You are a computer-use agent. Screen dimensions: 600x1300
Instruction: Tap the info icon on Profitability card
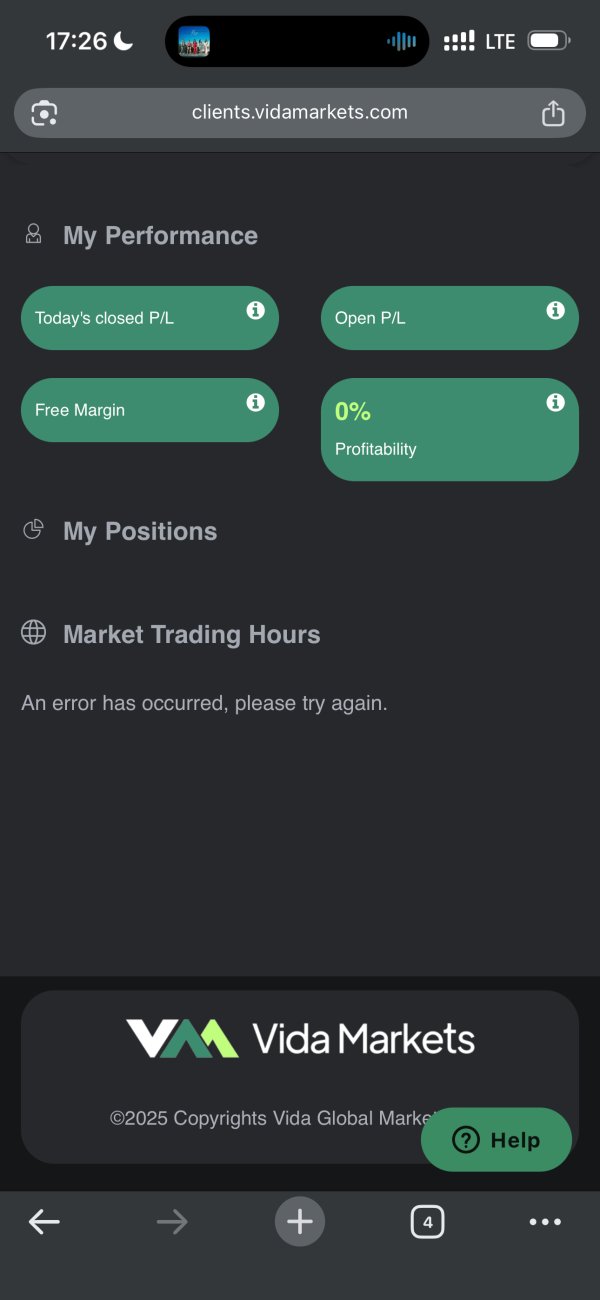555,403
